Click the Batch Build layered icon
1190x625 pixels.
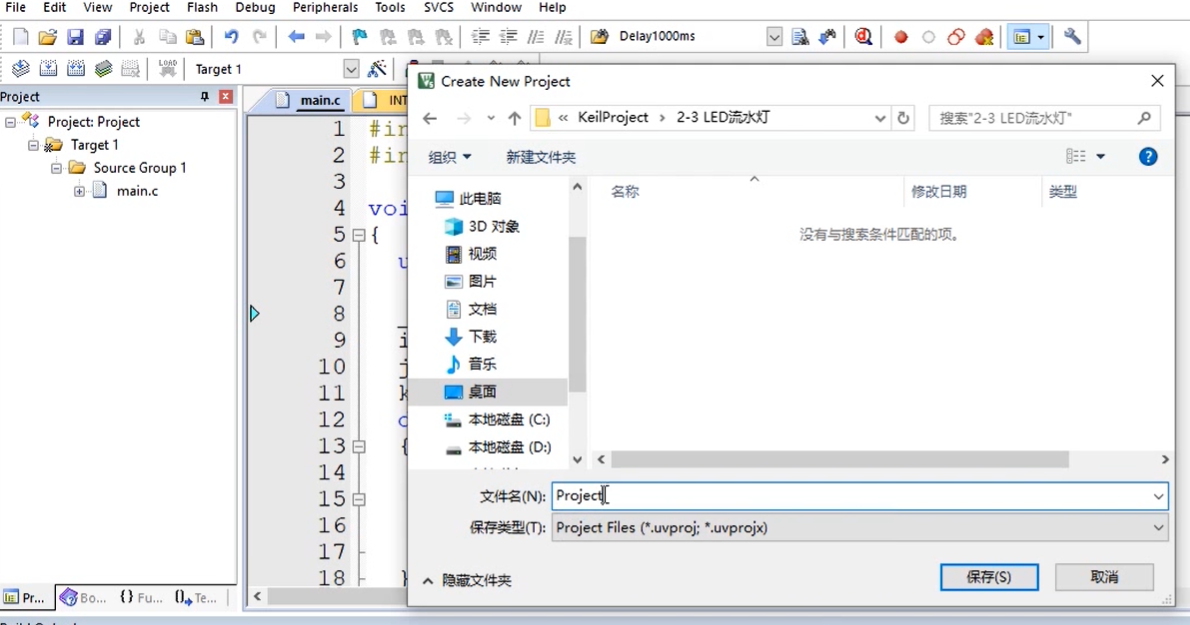[103, 69]
